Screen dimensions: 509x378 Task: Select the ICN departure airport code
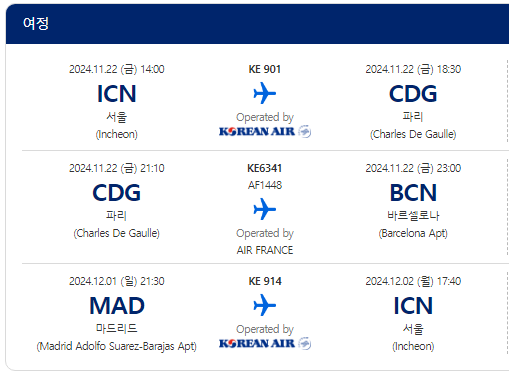click(x=117, y=94)
